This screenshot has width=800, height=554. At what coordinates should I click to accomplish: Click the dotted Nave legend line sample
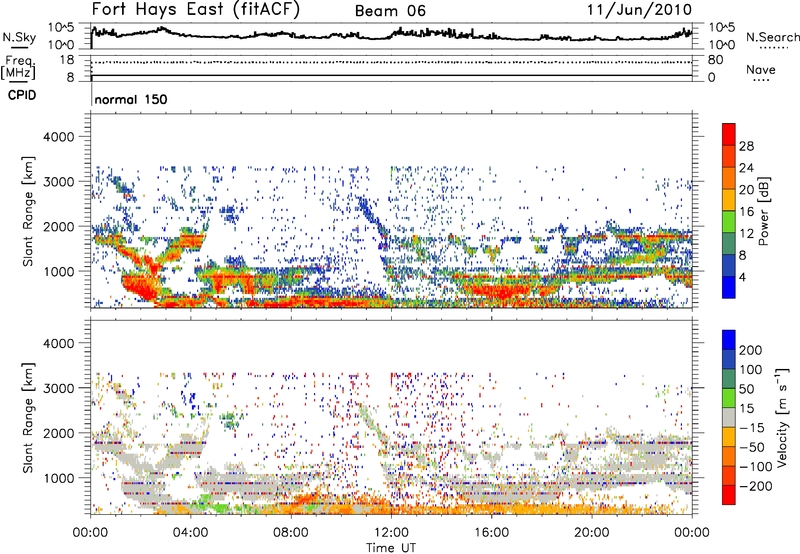(761, 81)
